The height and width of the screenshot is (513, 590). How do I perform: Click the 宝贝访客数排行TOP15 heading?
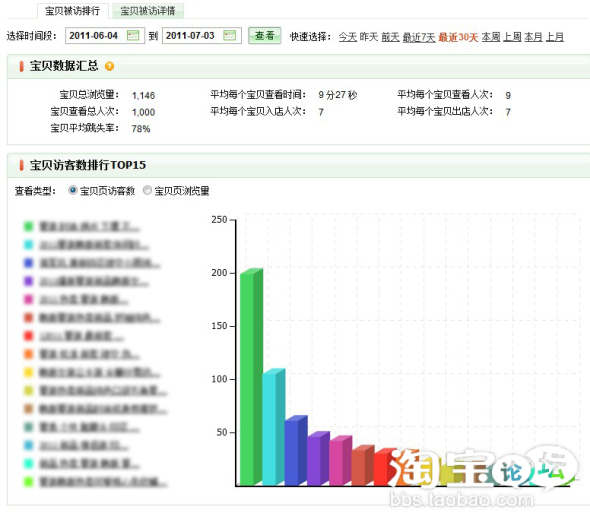click(88, 165)
